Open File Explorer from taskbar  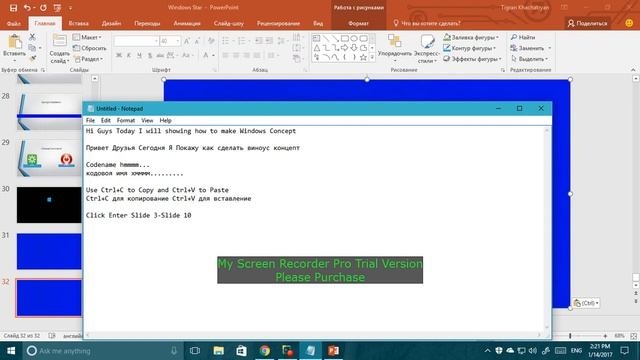click(219, 351)
